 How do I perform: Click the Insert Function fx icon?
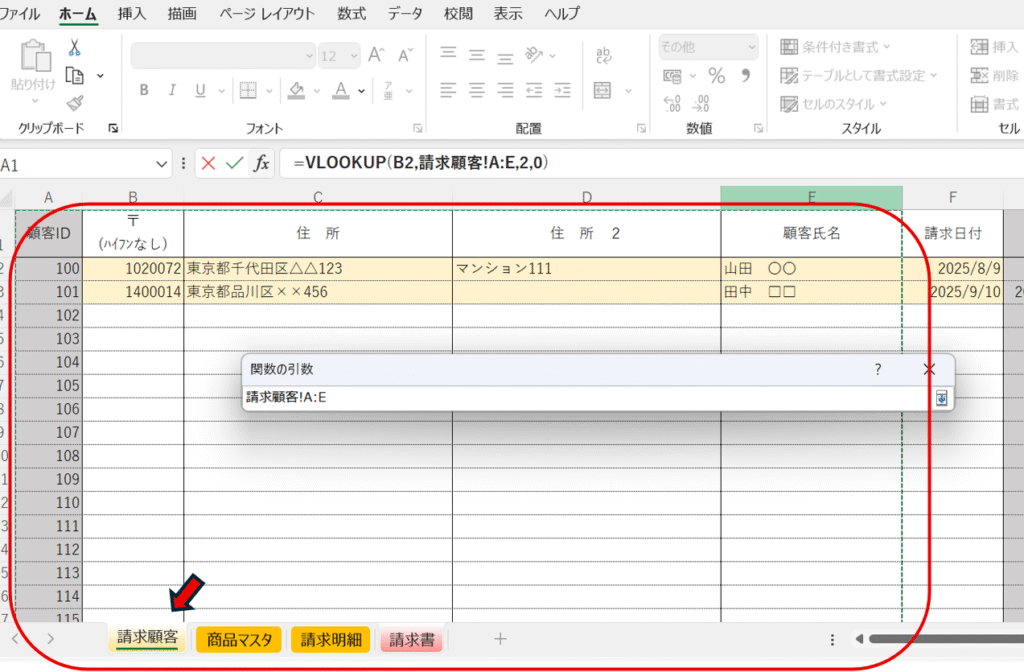point(260,163)
